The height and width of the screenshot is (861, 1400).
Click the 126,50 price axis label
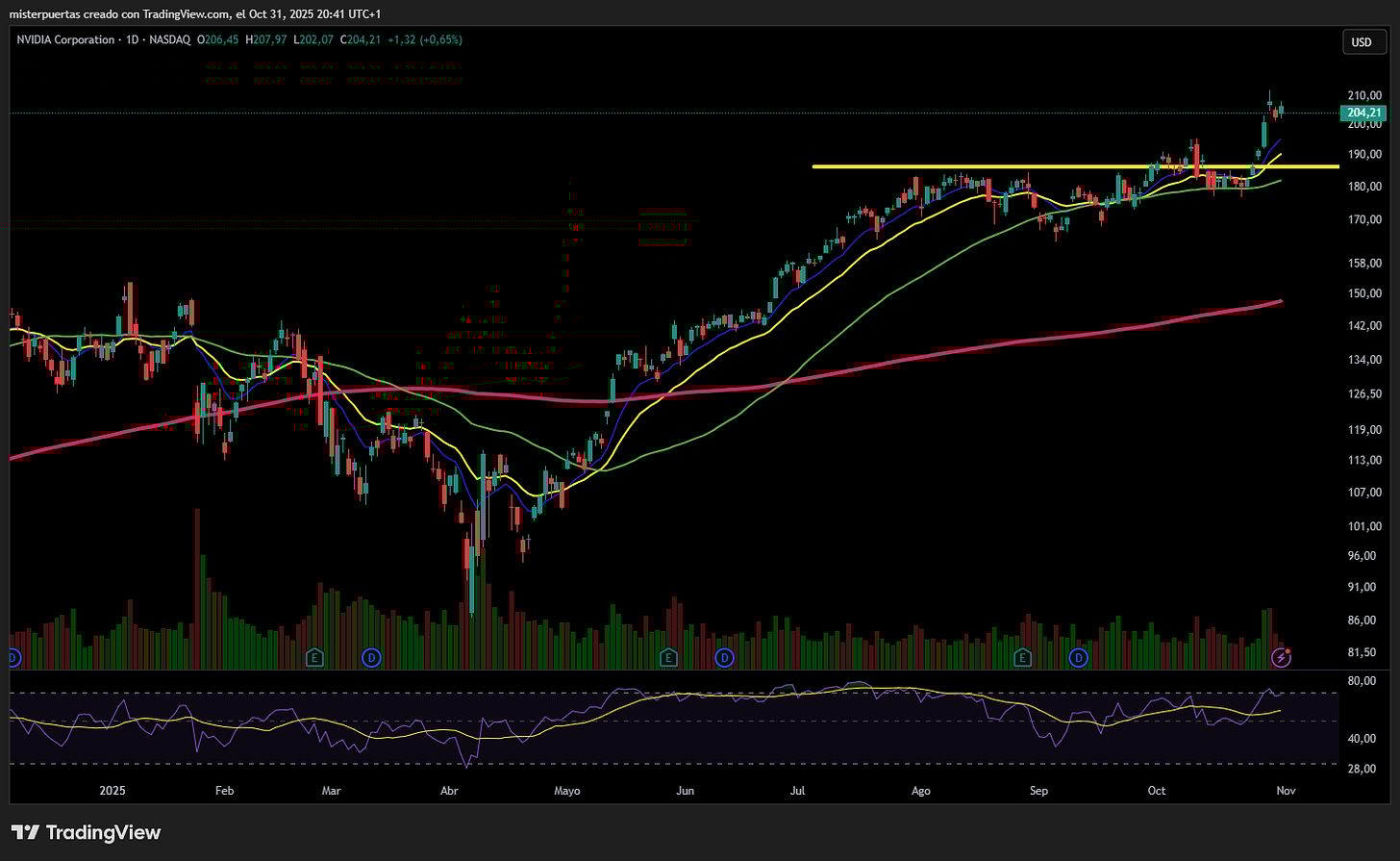(x=1365, y=393)
